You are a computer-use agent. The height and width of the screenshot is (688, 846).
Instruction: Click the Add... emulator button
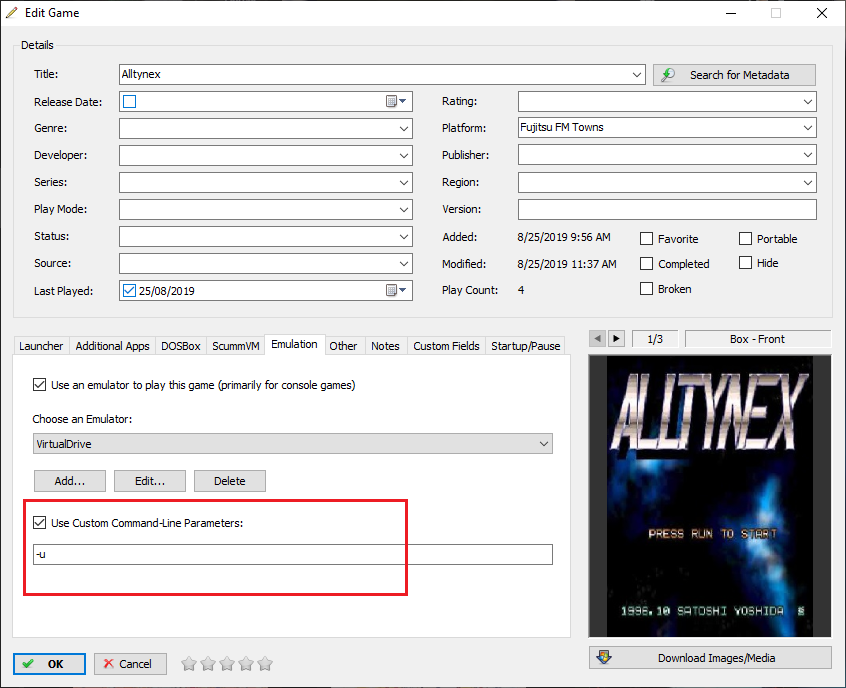coord(70,481)
